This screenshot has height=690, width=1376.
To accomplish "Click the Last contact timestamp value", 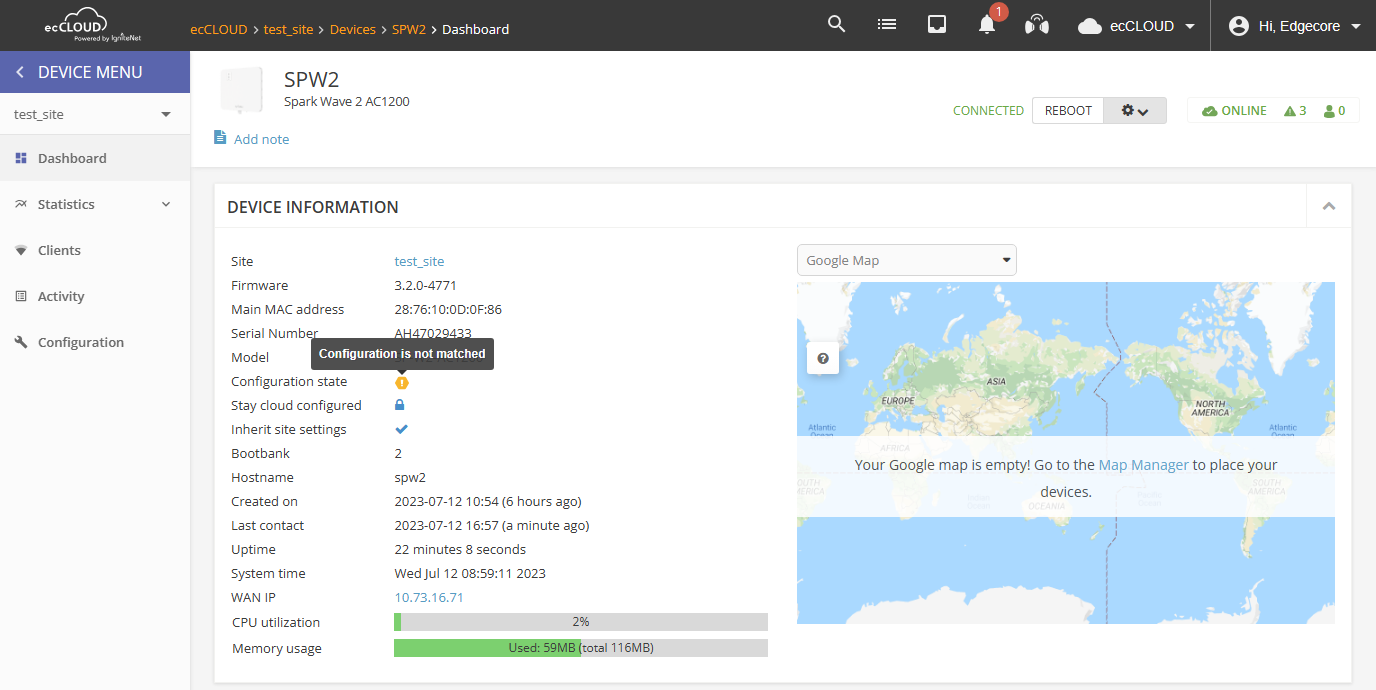I will [492, 525].
